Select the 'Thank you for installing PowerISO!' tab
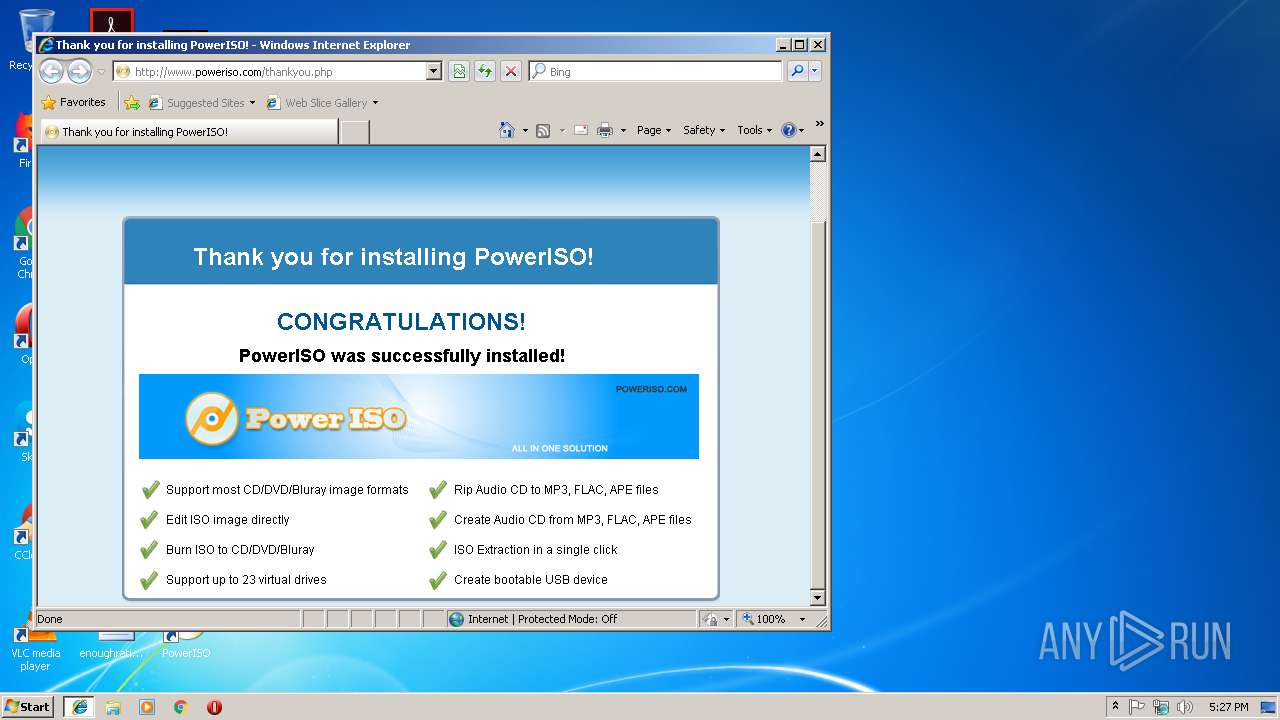The image size is (1280, 720). [189, 131]
